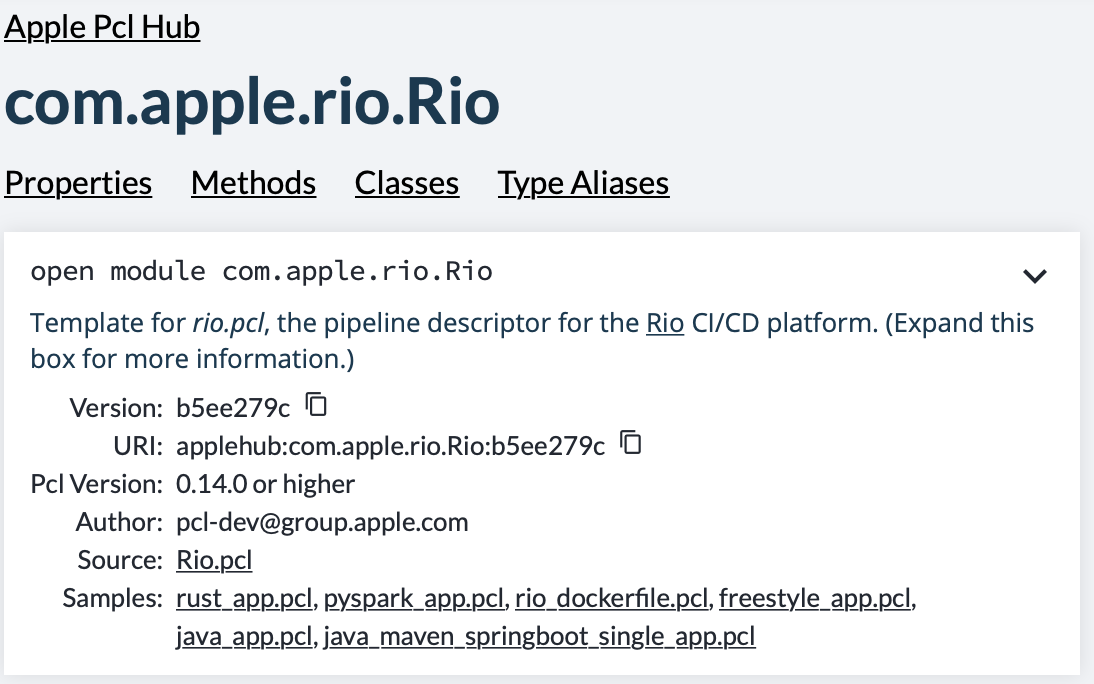
Task: Click the 'open module com.apple.rio.Rio' declaration
Action: (x=261, y=271)
